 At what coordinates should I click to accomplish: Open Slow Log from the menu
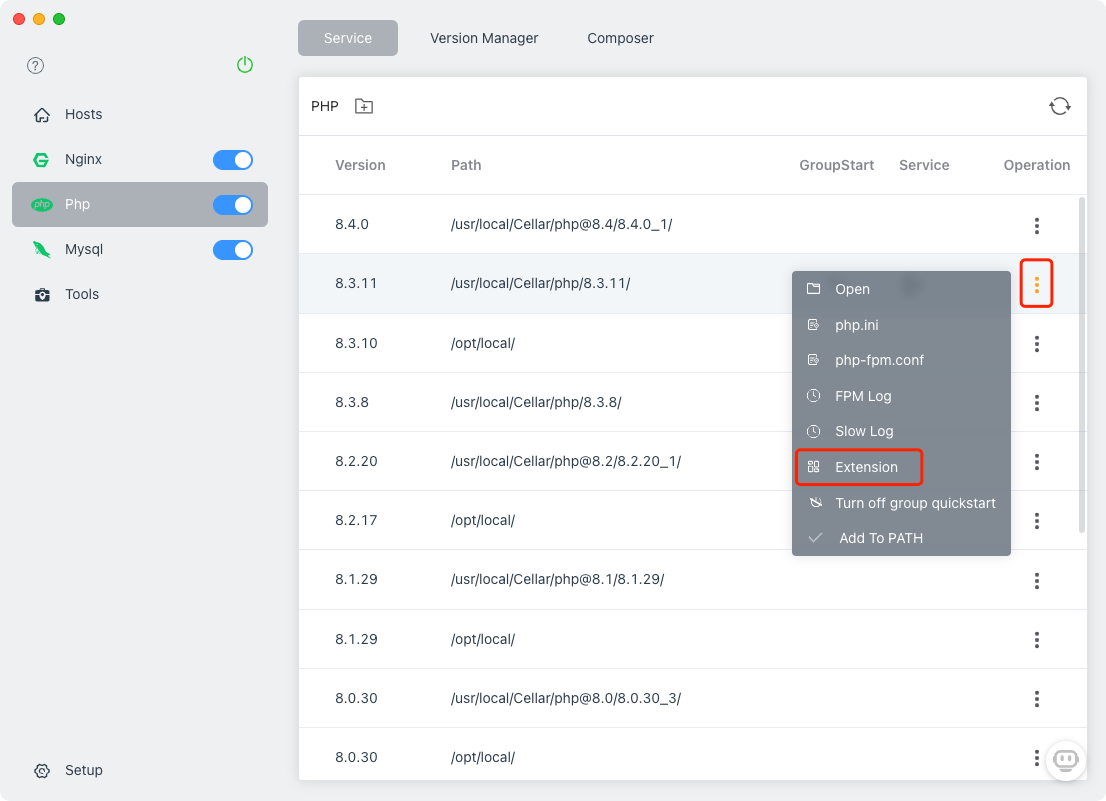pyautogui.click(x=901, y=432)
